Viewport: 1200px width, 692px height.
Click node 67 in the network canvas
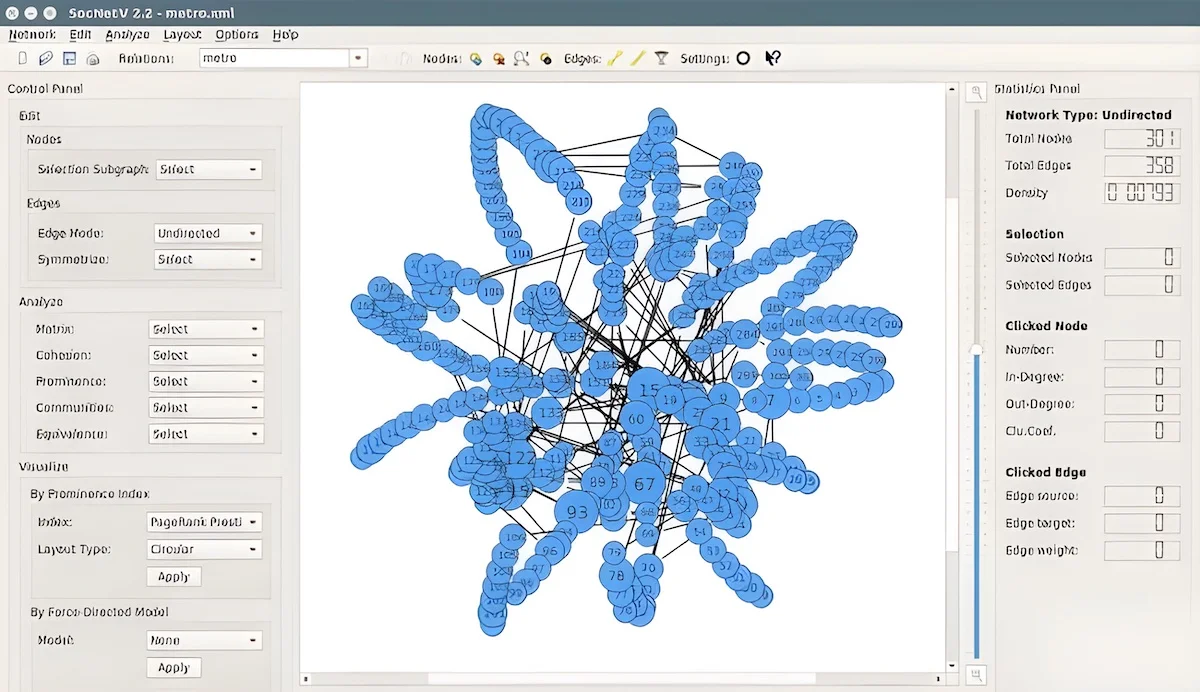tap(645, 483)
